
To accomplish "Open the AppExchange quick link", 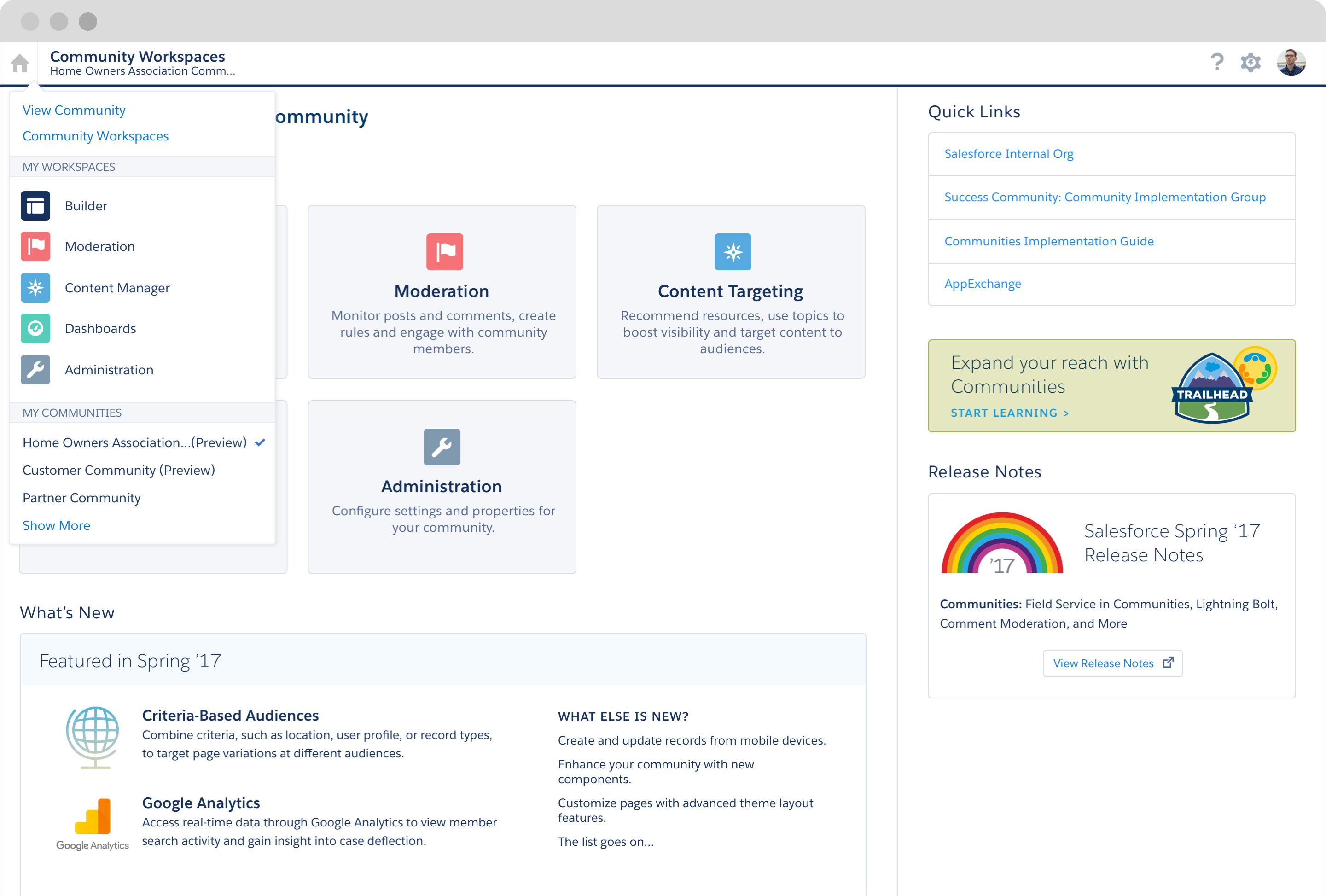I will click(x=983, y=284).
